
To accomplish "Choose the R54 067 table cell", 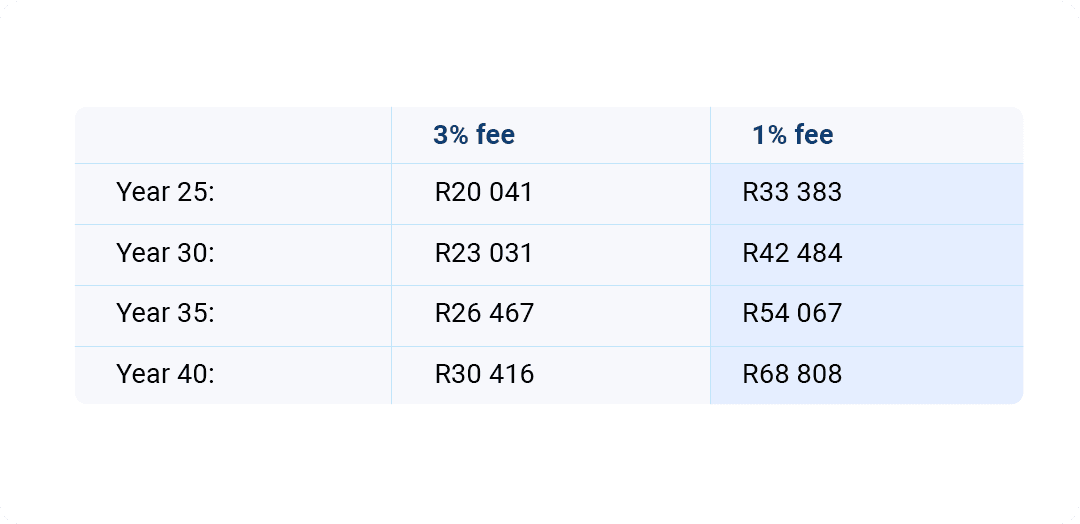I will click(792, 313).
